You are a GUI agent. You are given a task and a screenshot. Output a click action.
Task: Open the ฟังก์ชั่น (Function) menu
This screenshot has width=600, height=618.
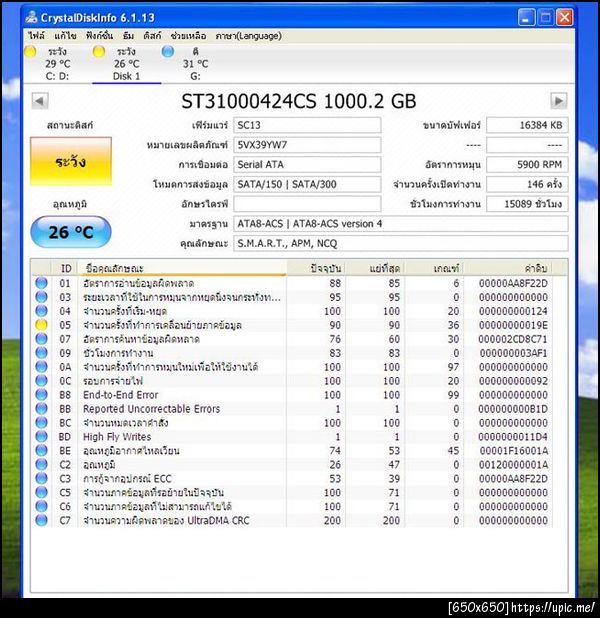[99, 36]
